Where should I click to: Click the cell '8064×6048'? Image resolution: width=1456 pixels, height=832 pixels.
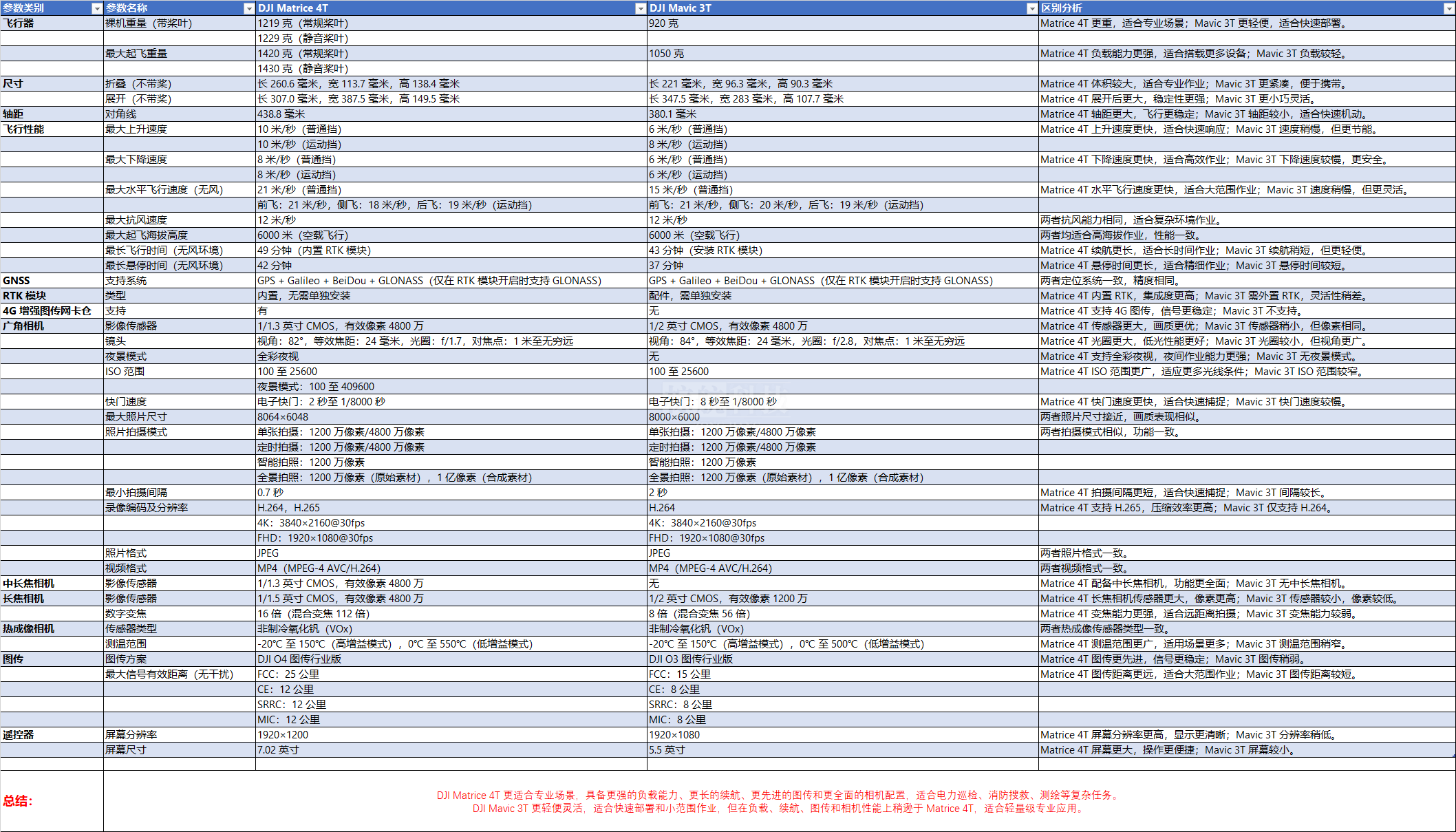(x=451, y=417)
